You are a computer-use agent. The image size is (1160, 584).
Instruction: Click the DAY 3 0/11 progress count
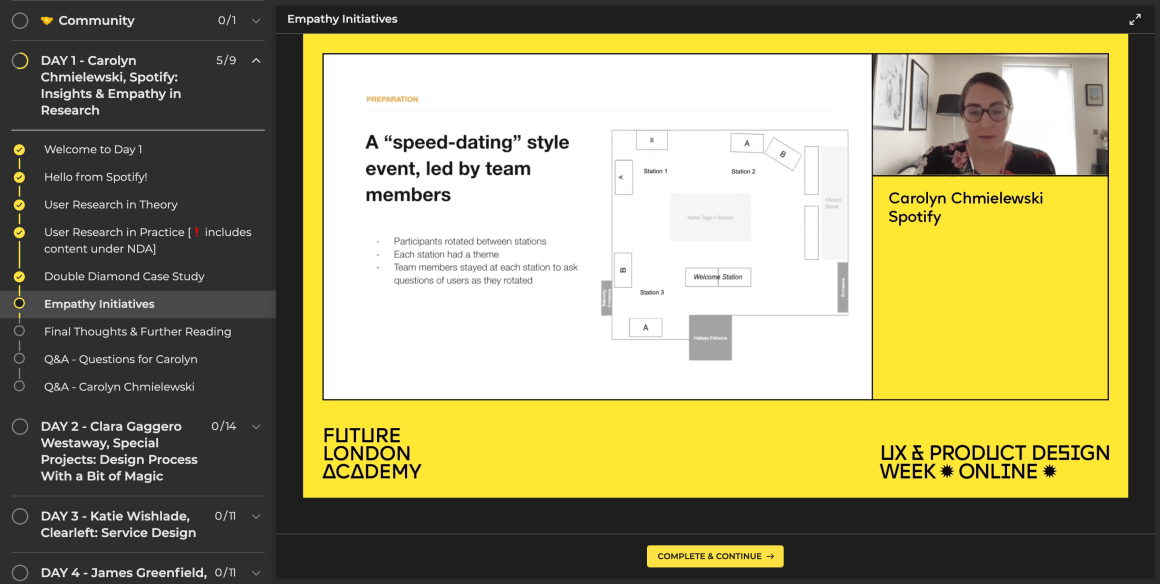point(225,516)
